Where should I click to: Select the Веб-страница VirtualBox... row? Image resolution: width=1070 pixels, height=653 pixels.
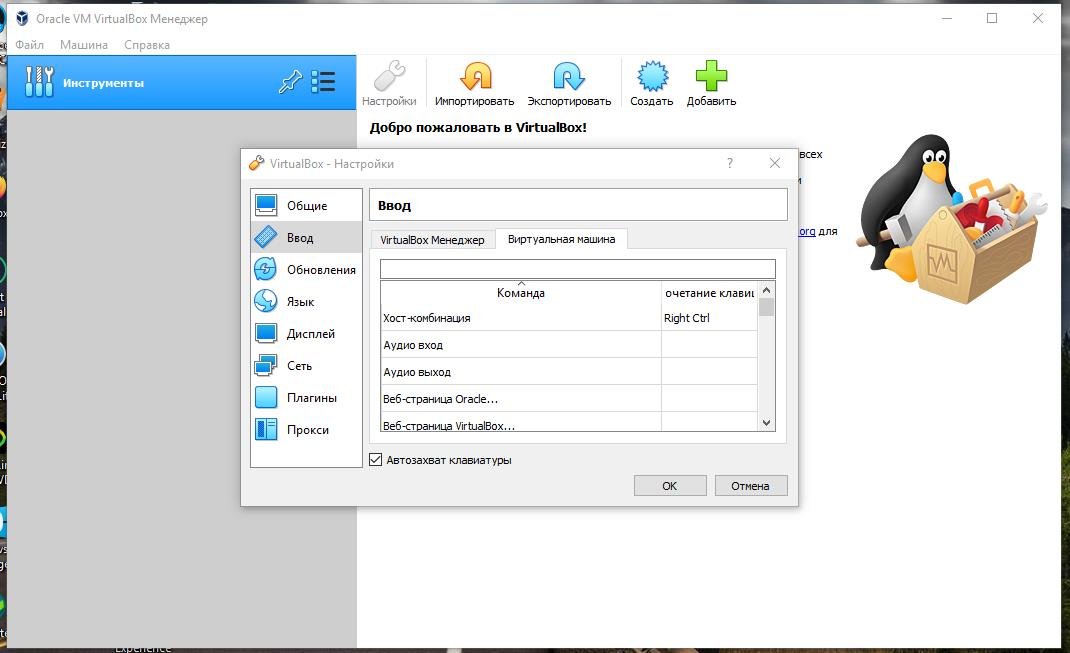pos(569,423)
